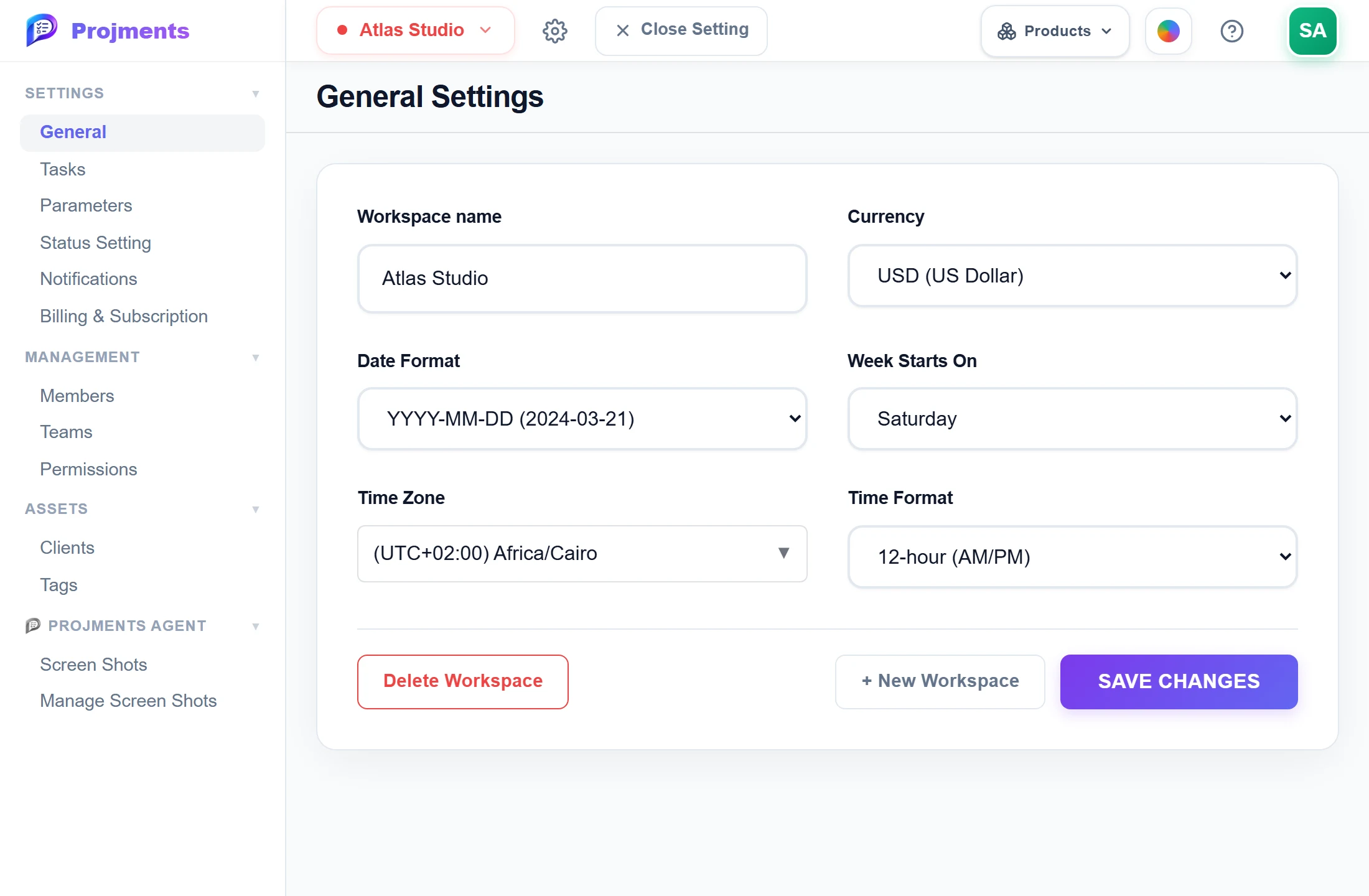Click the New Workspace button
This screenshot has width=1369, height=896.
pyautogui.click(x=940, y=681)
